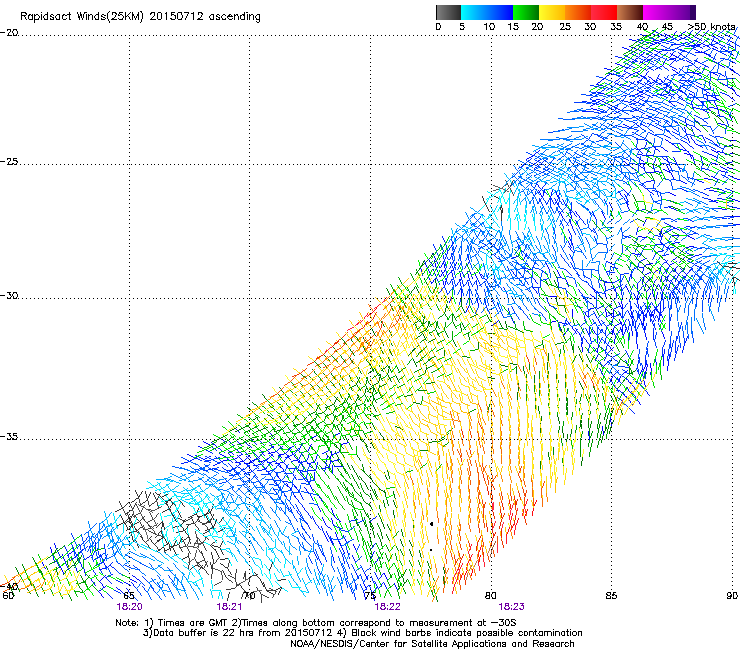
Task: Click the "10" value under the color bar
Action: (489, 27)
